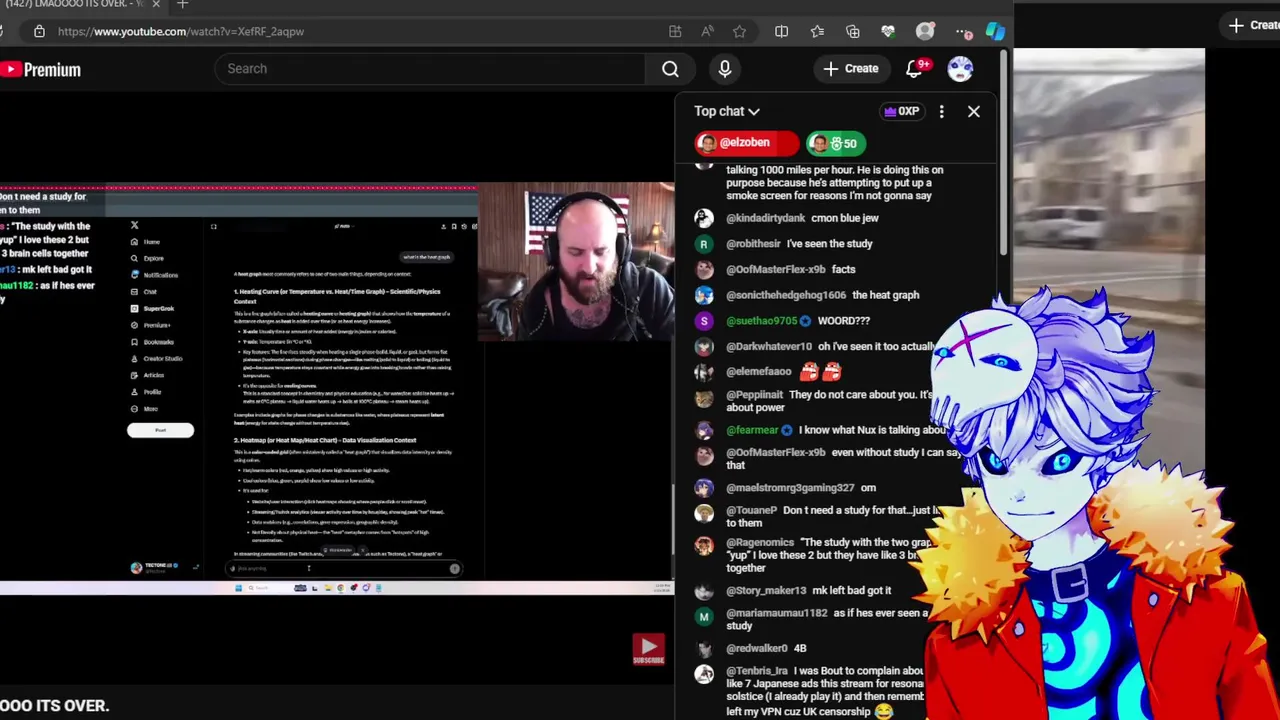The width and height of the screenshot is (1280, 720).
Task: Open the apps grid icon in address bar
Action: click(x=675, y=31)
